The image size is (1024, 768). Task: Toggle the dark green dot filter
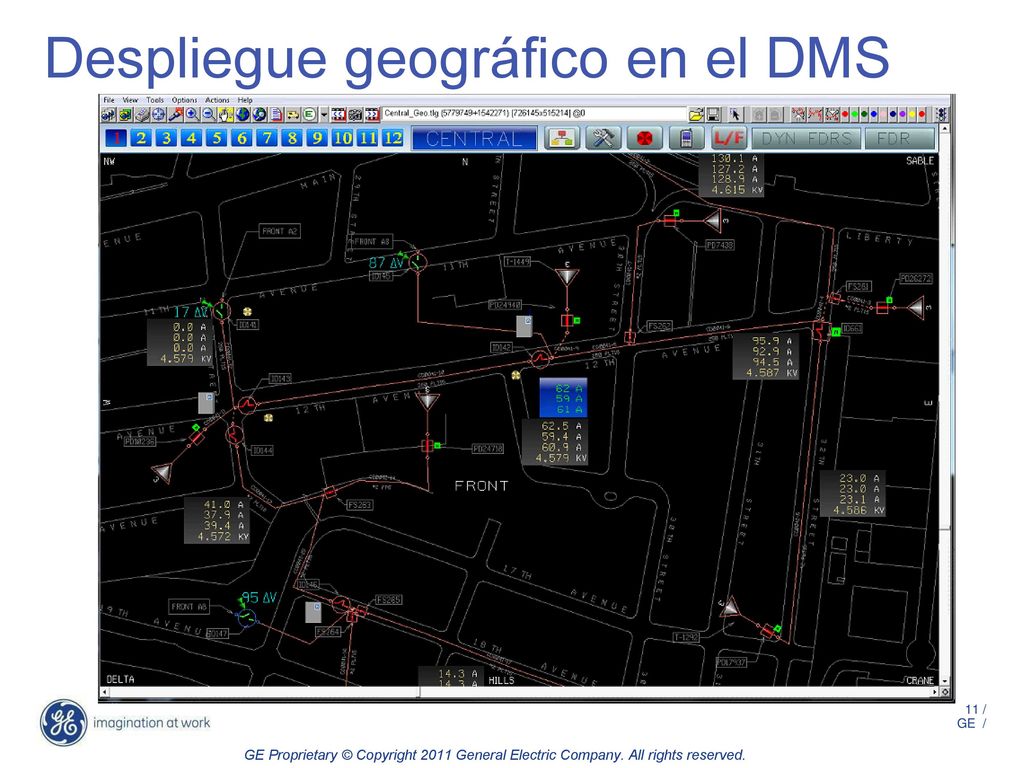tap(864, 114)
